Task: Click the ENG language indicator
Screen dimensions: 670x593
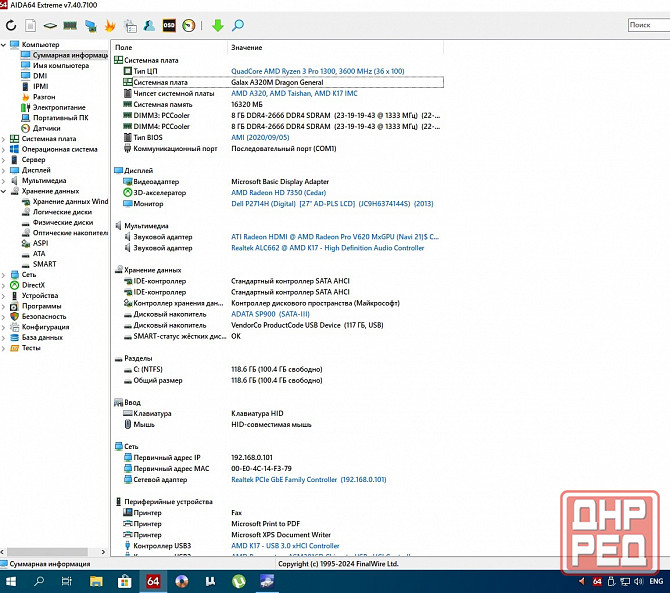Action: pos(656,581)
